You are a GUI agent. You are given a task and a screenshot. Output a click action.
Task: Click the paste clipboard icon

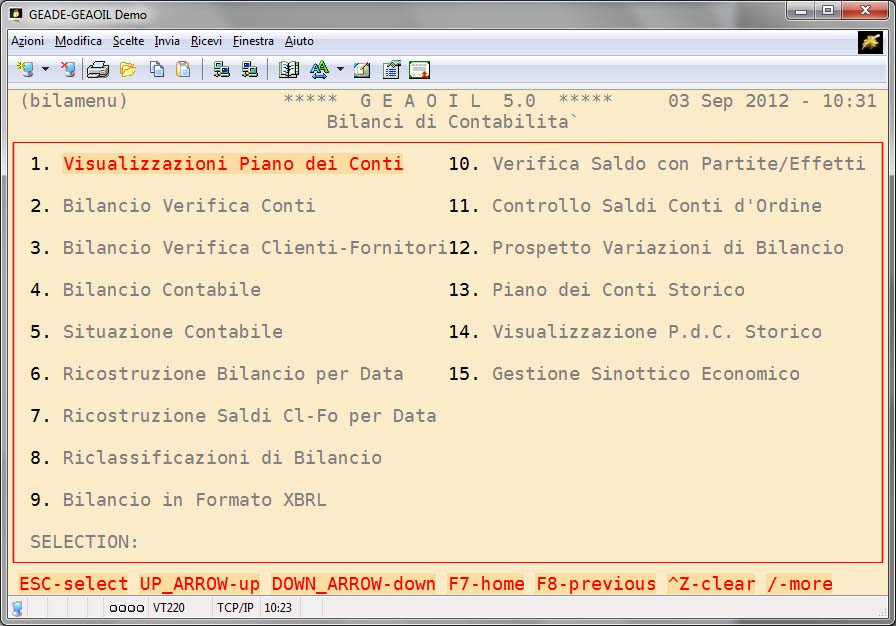[x=183, y=69]
